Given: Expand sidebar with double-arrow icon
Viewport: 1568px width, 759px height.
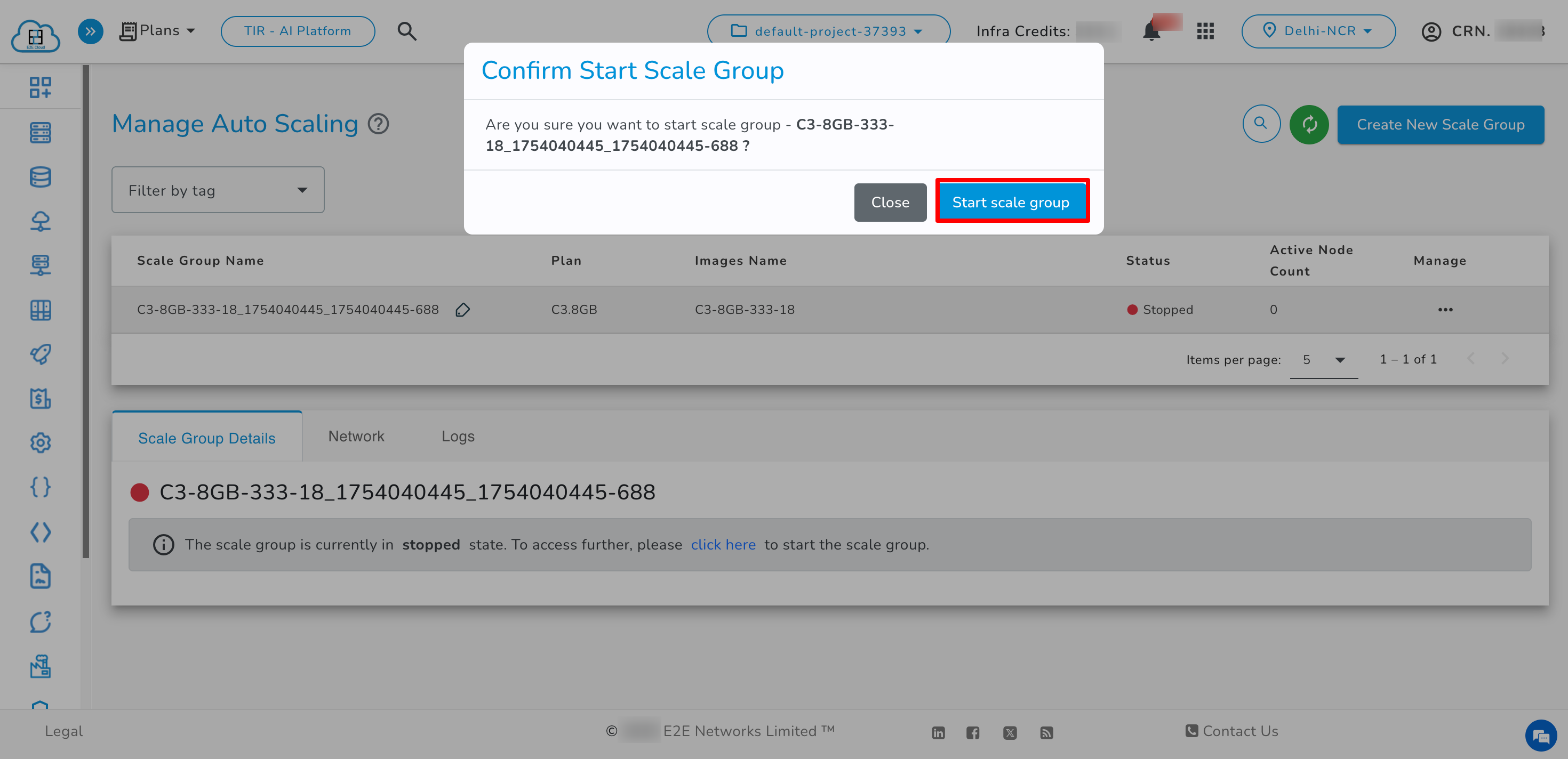Looking at the screenshot, I should [x=90, y=31].
